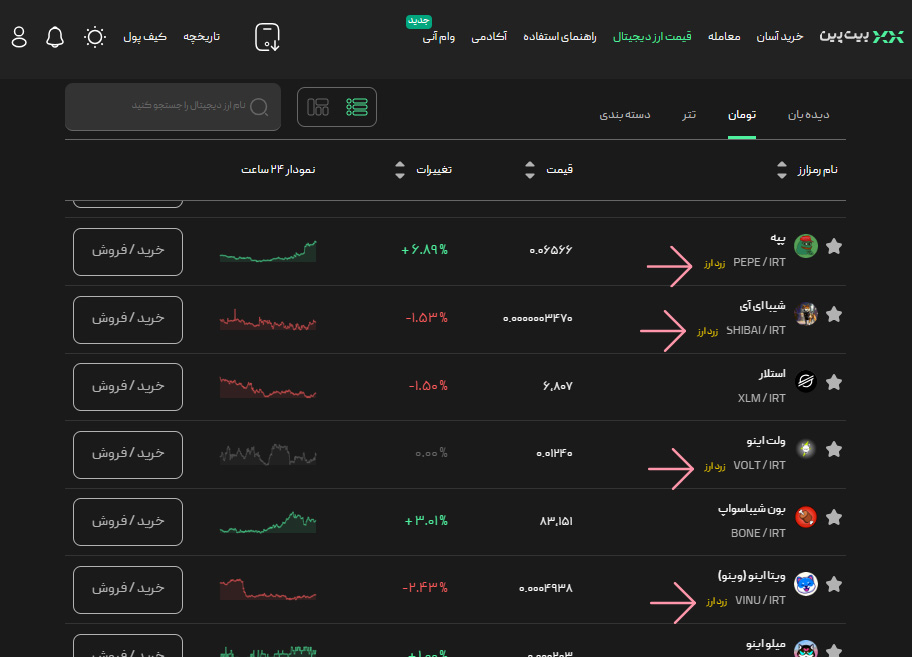Screen dimensions: 912x657
Task: Click the Volt Inu coin logo
Action: [806, 449]
